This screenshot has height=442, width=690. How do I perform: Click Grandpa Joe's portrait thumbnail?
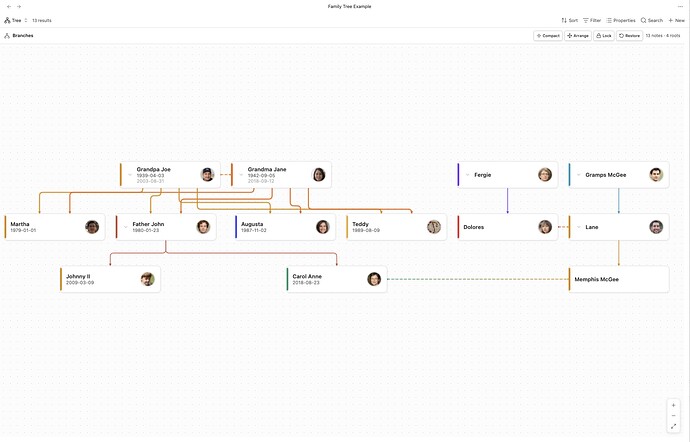(207, 175)
